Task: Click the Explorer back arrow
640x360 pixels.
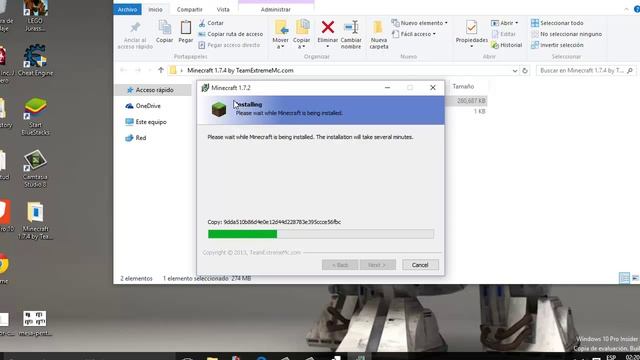Action: click(x=123, y=70)
